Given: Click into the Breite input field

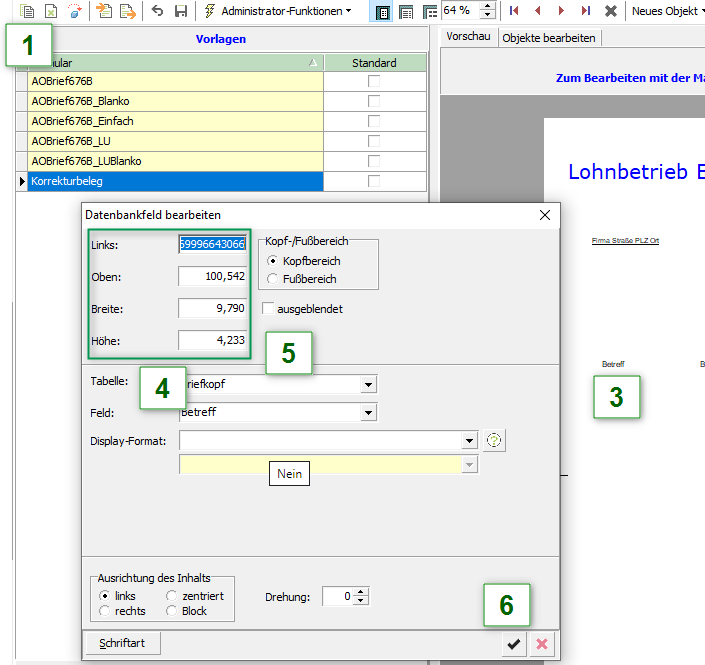Looking at the screenshot, I should 212,308.
